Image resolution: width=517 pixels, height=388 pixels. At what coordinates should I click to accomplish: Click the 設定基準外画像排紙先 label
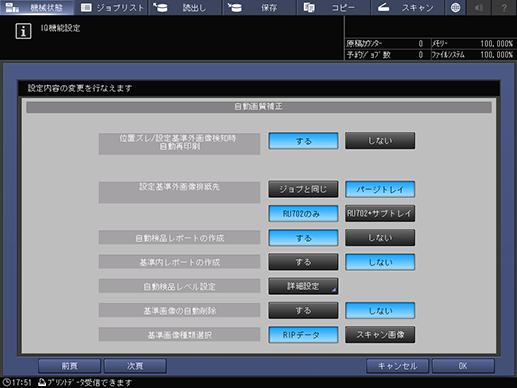click(179, 192)
